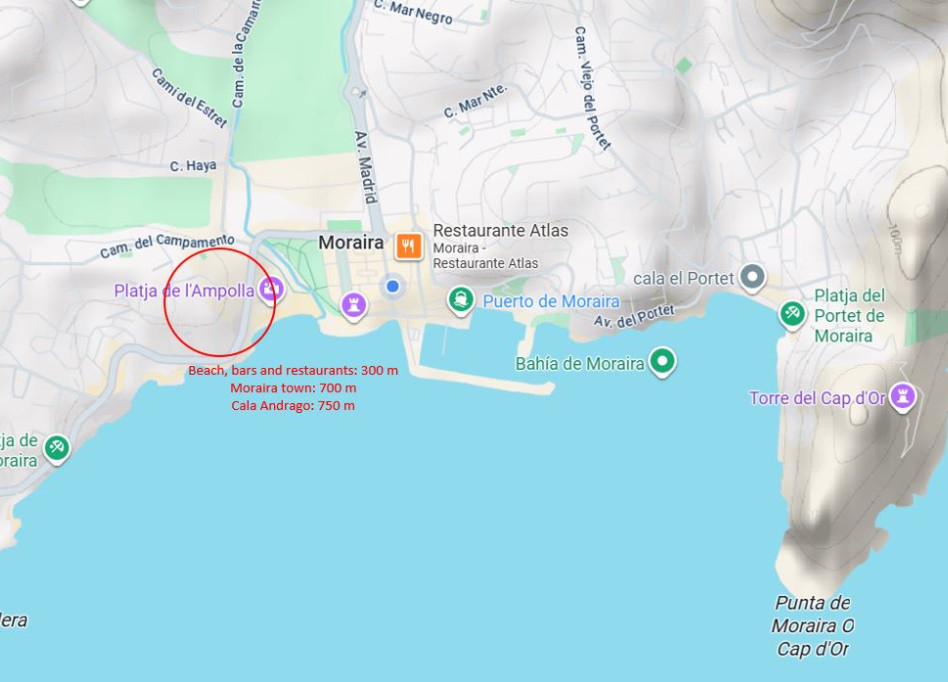The height and width of the screenshot is (682, 948).
Task: Click the purple Platja de l'Ampolla camera pin
Action: [x=271, y=290]
